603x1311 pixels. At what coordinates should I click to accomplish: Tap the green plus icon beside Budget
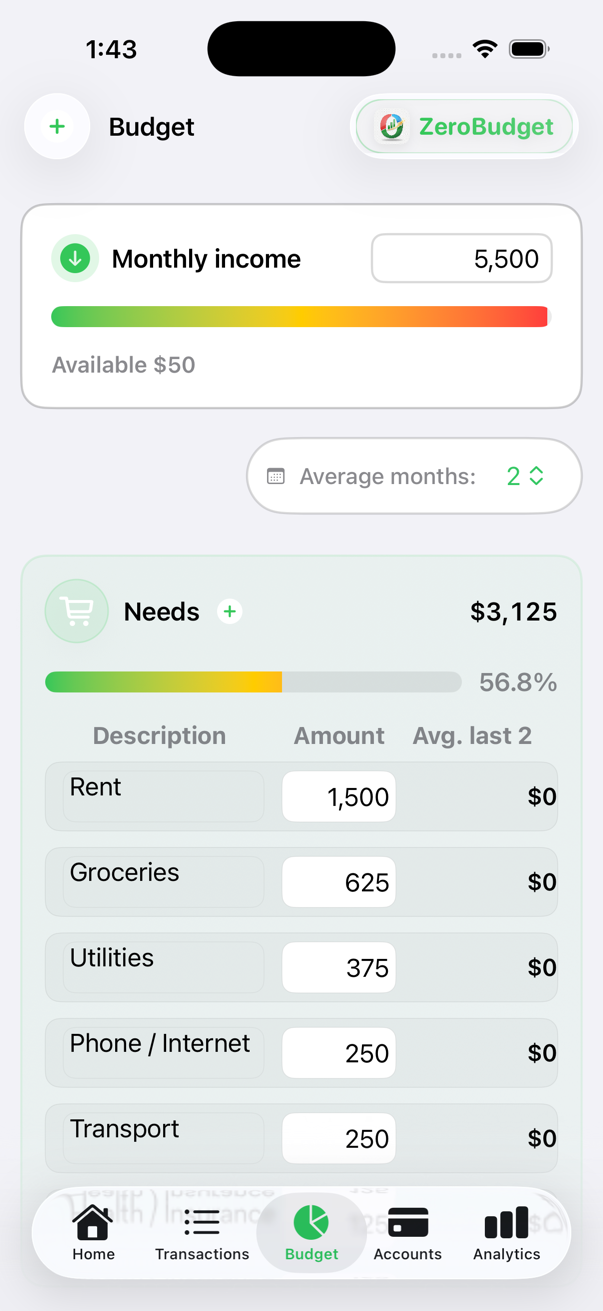(x=57, y=127)
